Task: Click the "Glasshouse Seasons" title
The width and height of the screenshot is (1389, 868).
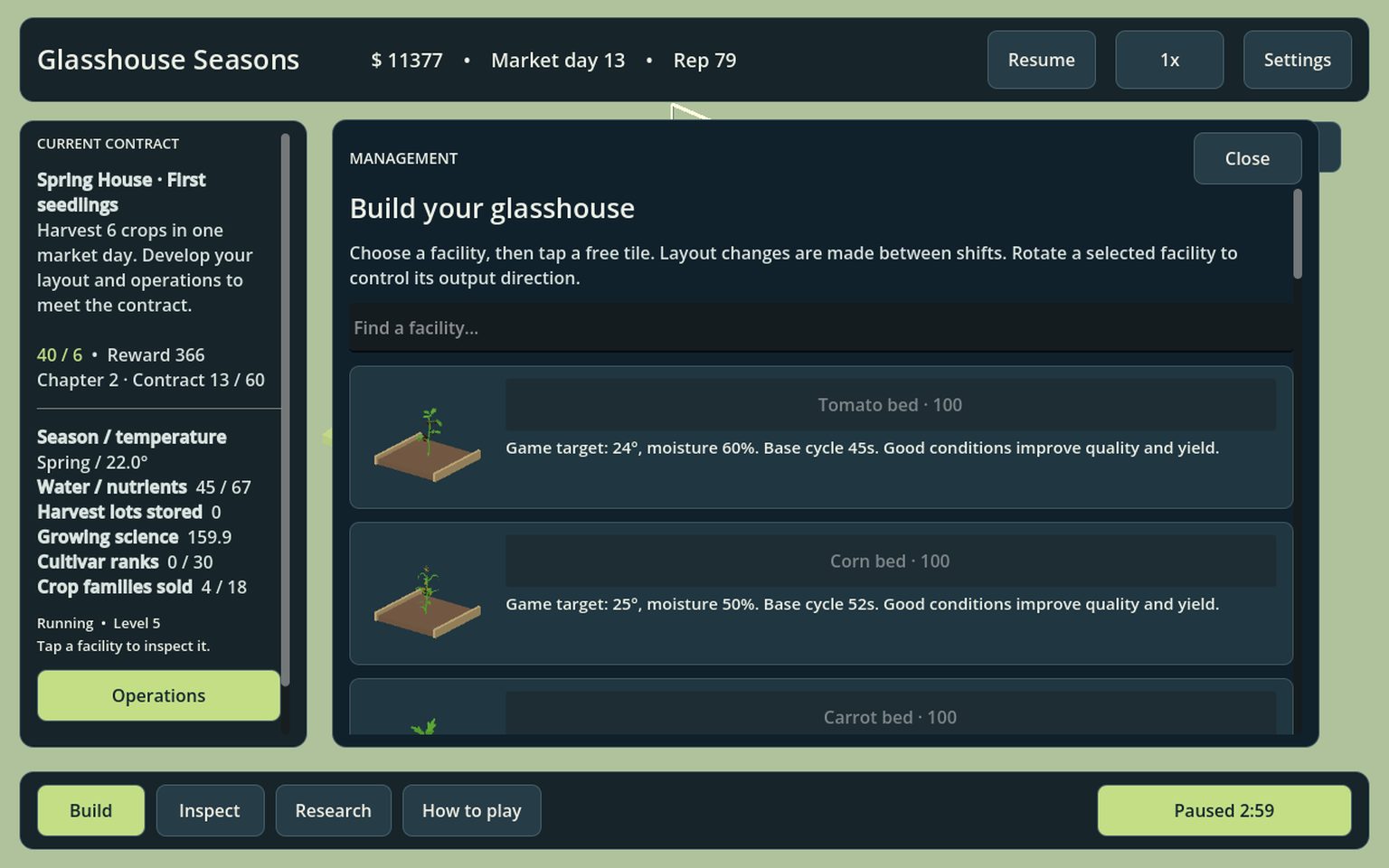Action: (x=168, y=60)
